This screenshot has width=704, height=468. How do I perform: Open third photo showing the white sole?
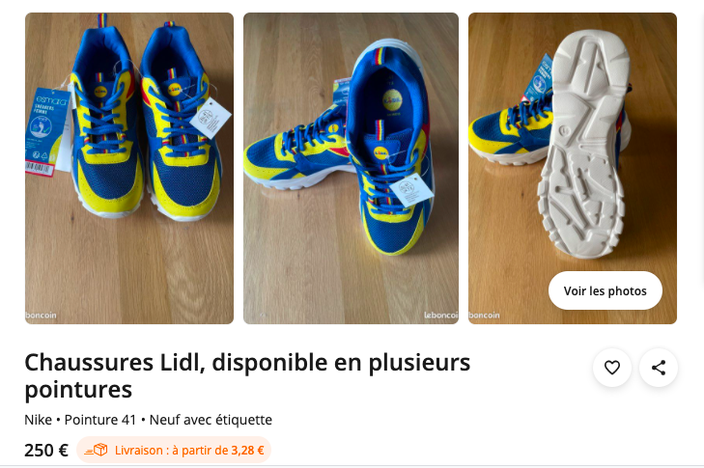572,168
